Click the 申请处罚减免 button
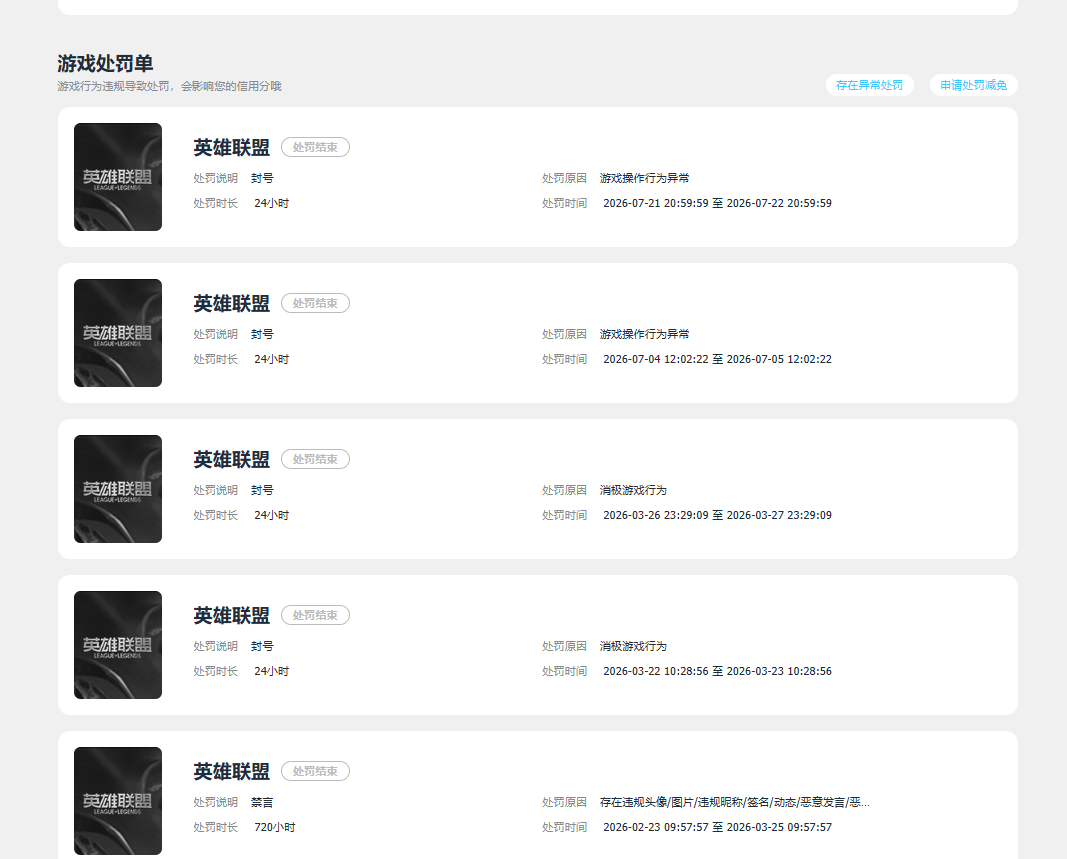 973,85
